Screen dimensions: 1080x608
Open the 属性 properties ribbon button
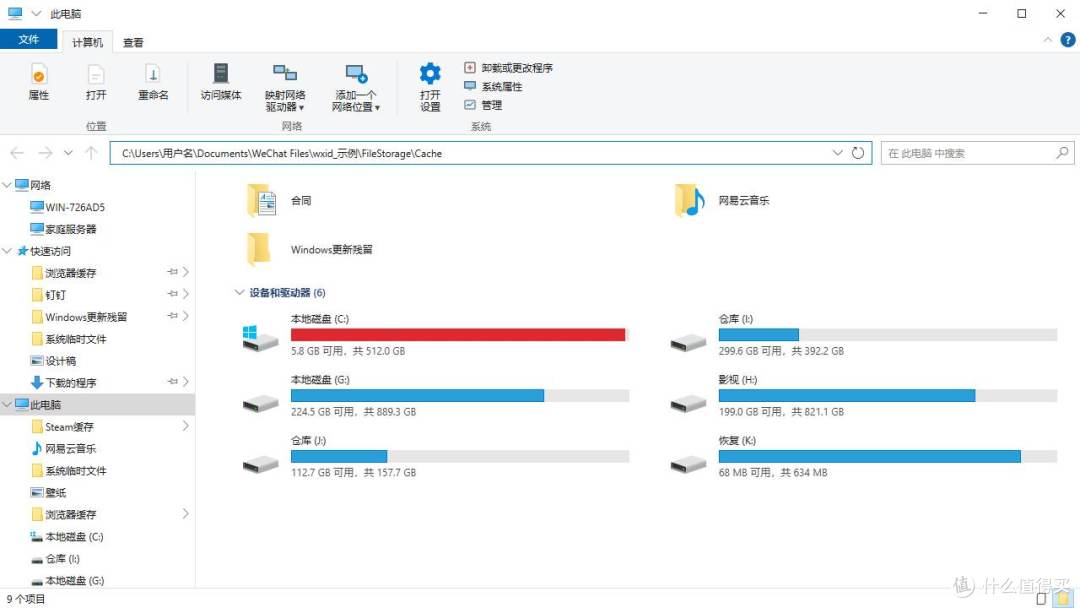pyautogui.click(x=39, y=82)
